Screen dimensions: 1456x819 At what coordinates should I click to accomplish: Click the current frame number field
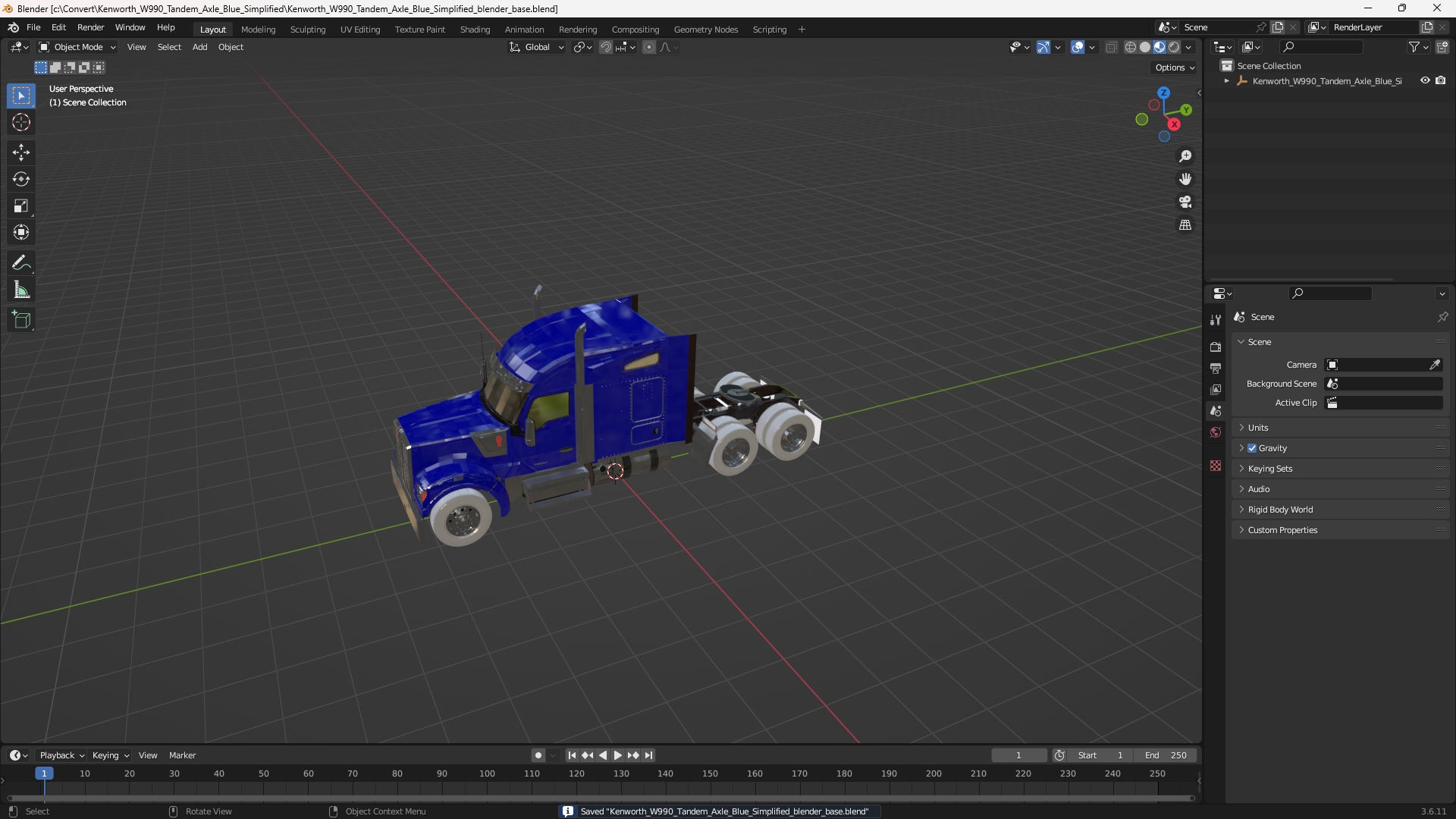coord(1018,755)
